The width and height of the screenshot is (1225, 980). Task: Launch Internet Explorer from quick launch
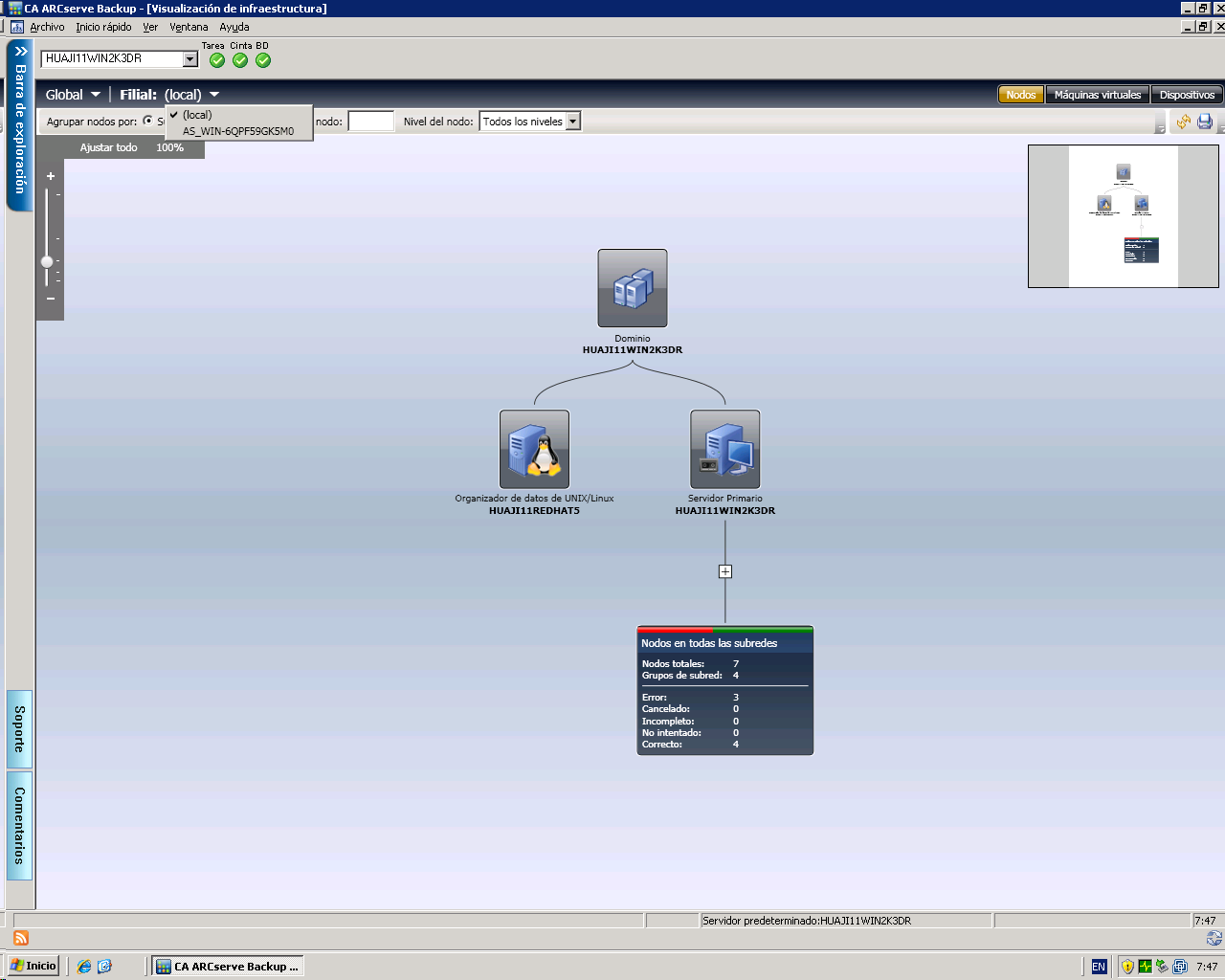click(84, 967)
